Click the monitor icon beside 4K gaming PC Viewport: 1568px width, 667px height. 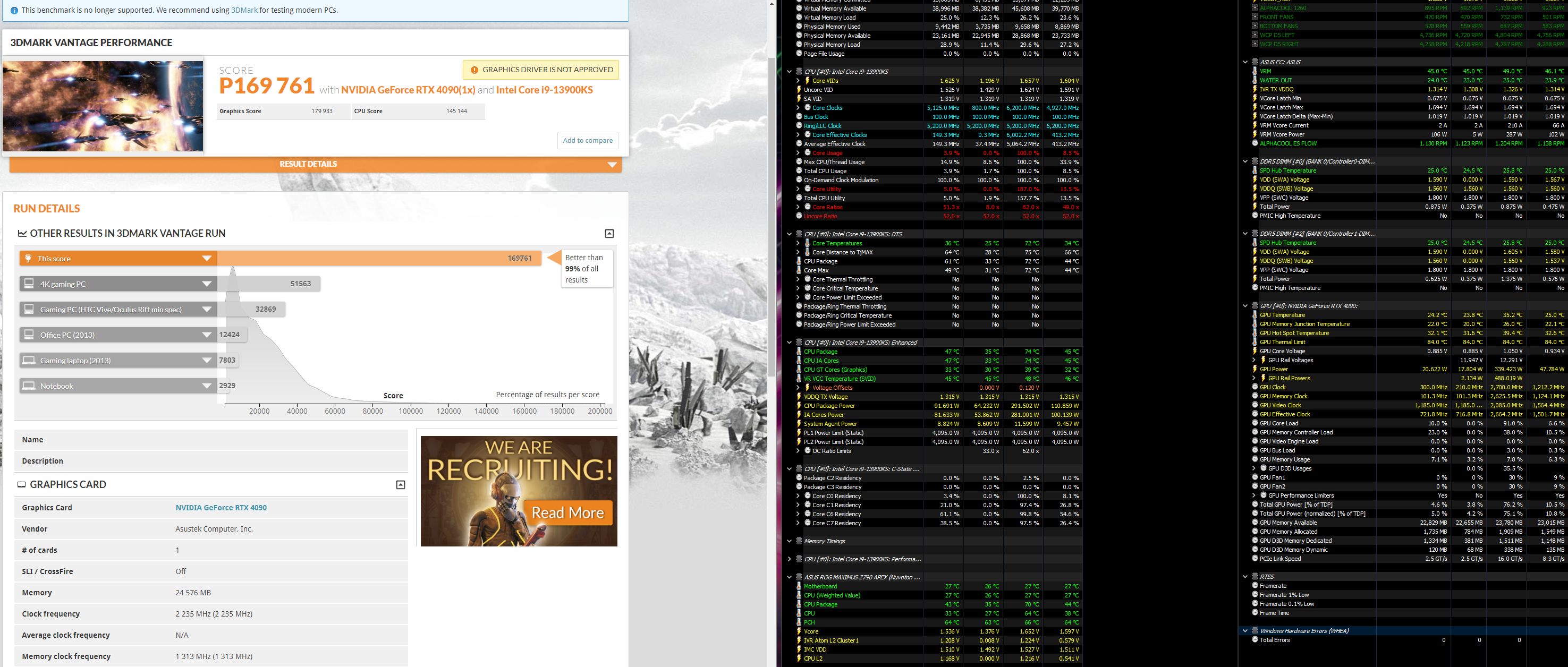(29, 284)
